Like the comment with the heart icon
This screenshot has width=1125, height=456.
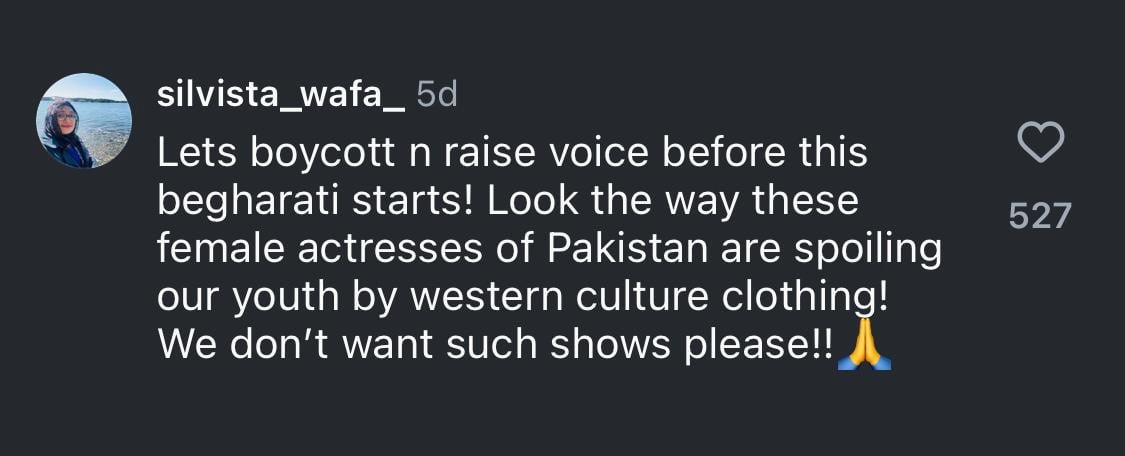click(x=1039, y=143)
